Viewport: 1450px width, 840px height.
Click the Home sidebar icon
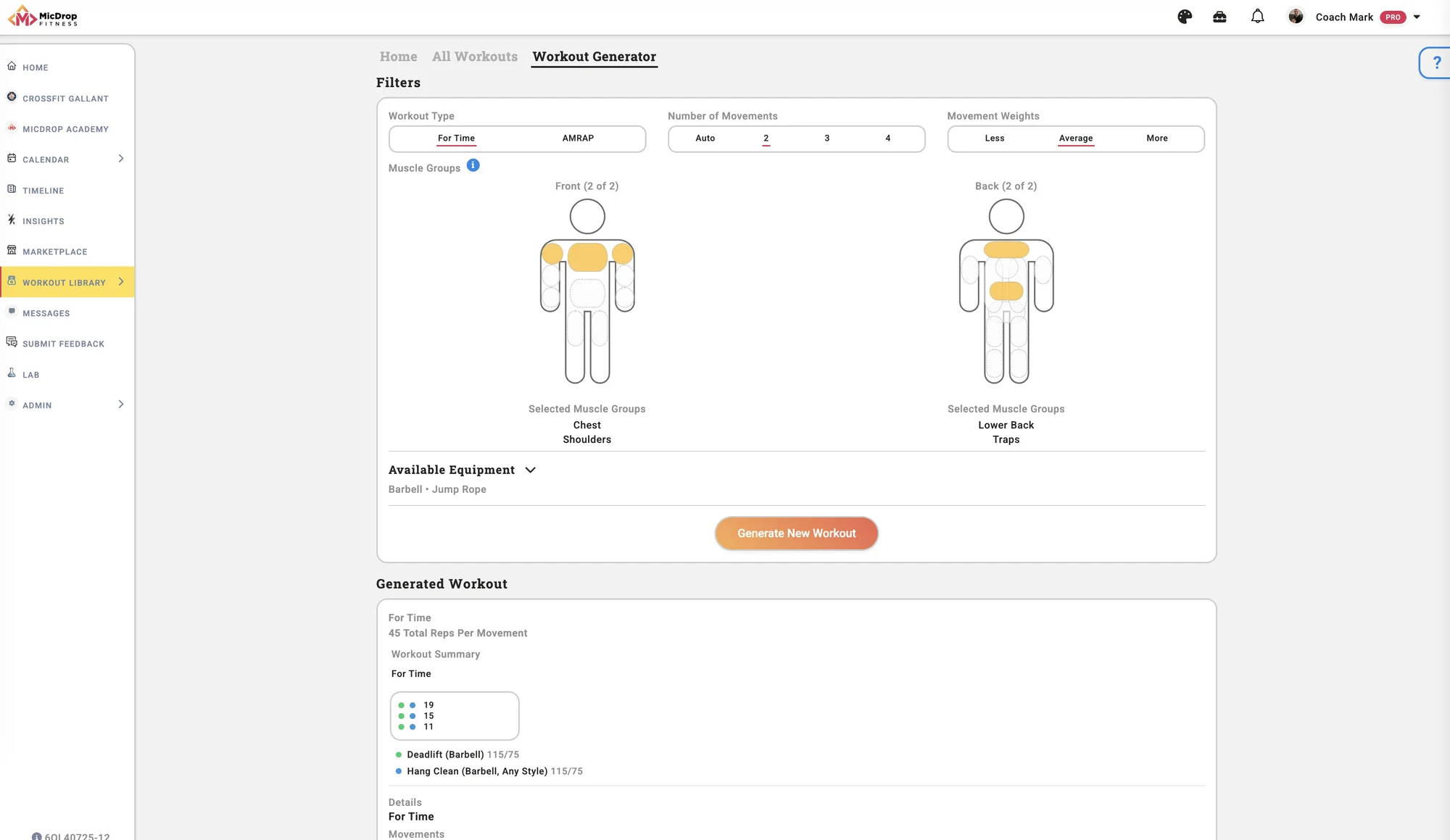click(x=12, y=66)
